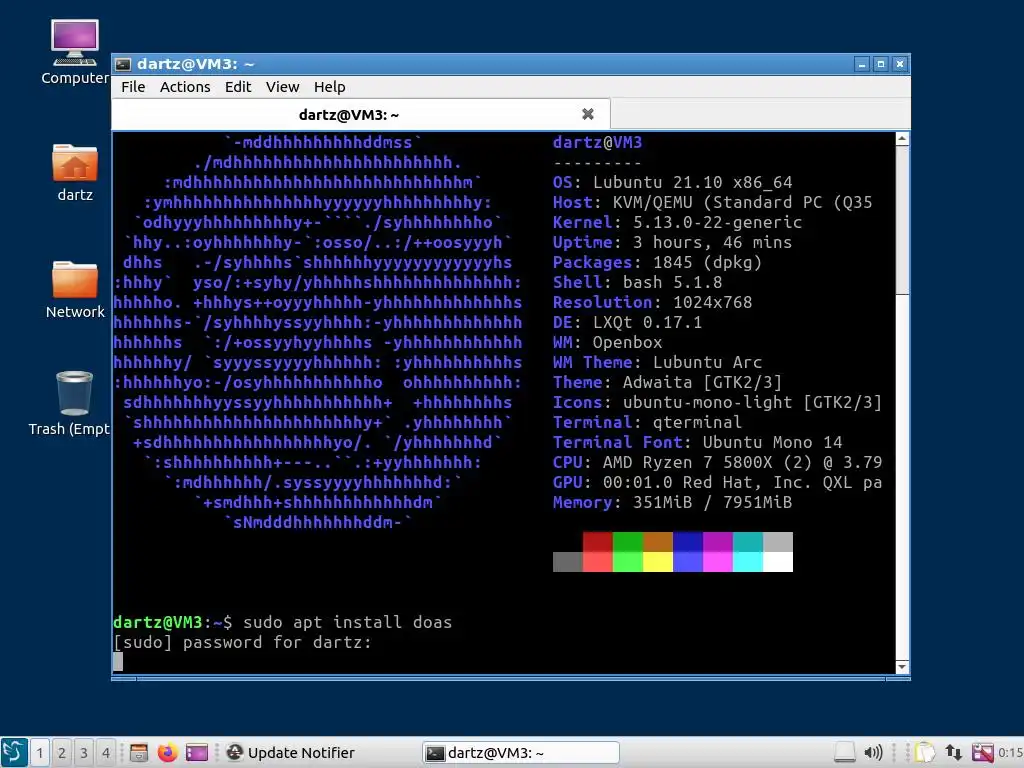This screenshot has height=768, width=1024.
Task: Switch to workspace 3 in pager
Action: [84, 753]
